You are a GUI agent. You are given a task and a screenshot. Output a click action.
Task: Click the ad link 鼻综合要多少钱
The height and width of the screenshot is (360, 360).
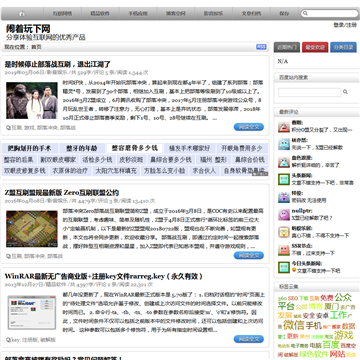(x=171, y=159)
